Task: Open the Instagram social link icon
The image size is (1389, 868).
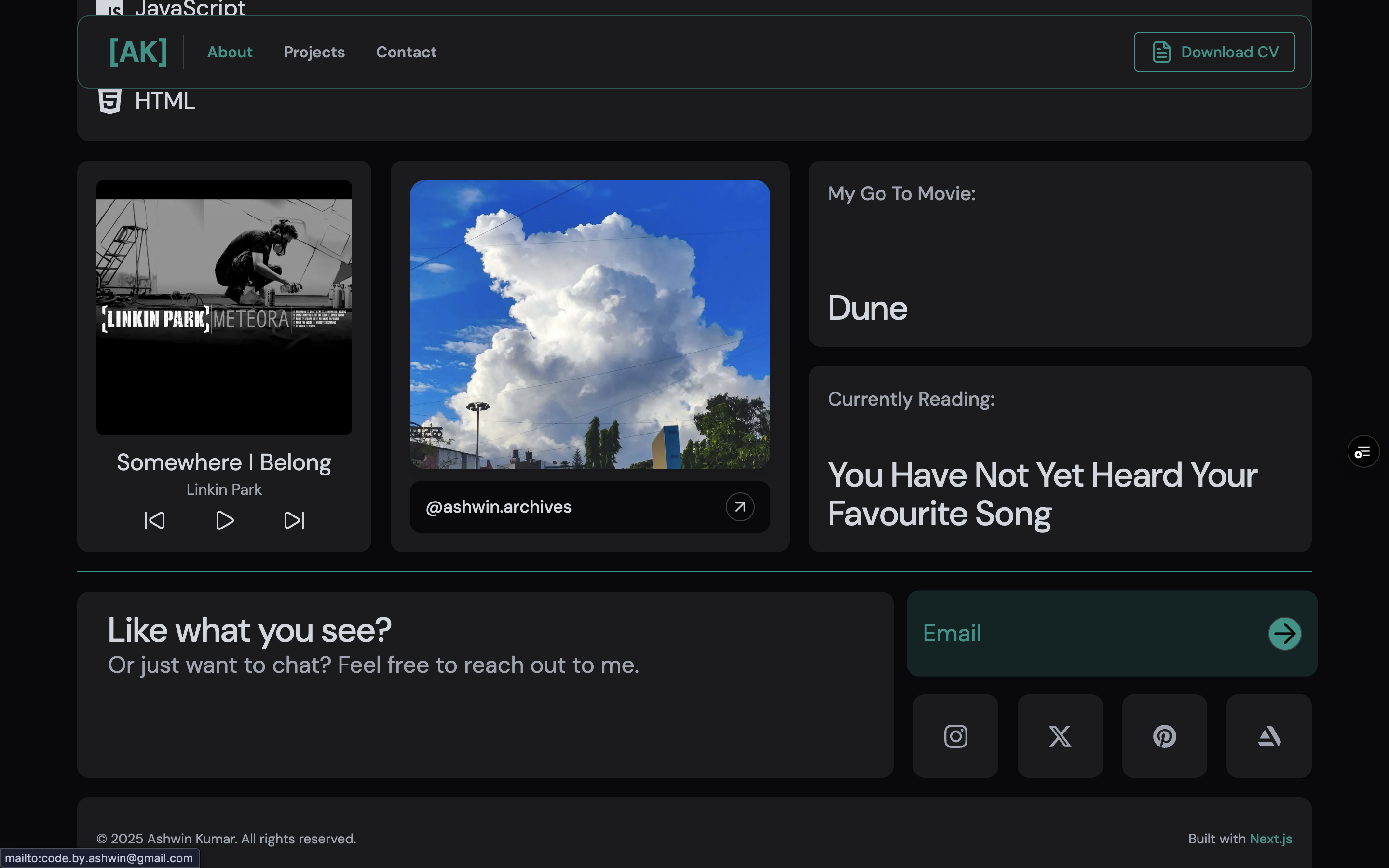Action: pyautogui.click(x=955, y=736)
